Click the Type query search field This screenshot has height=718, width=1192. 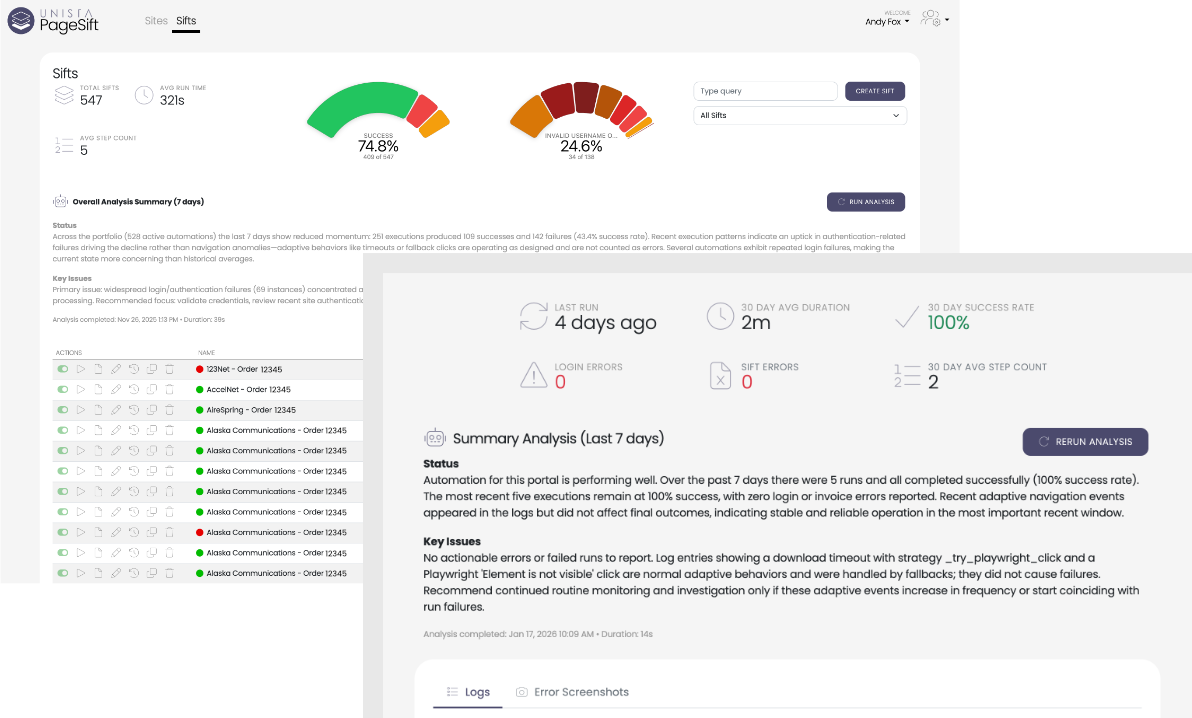[x=765, y=91]
